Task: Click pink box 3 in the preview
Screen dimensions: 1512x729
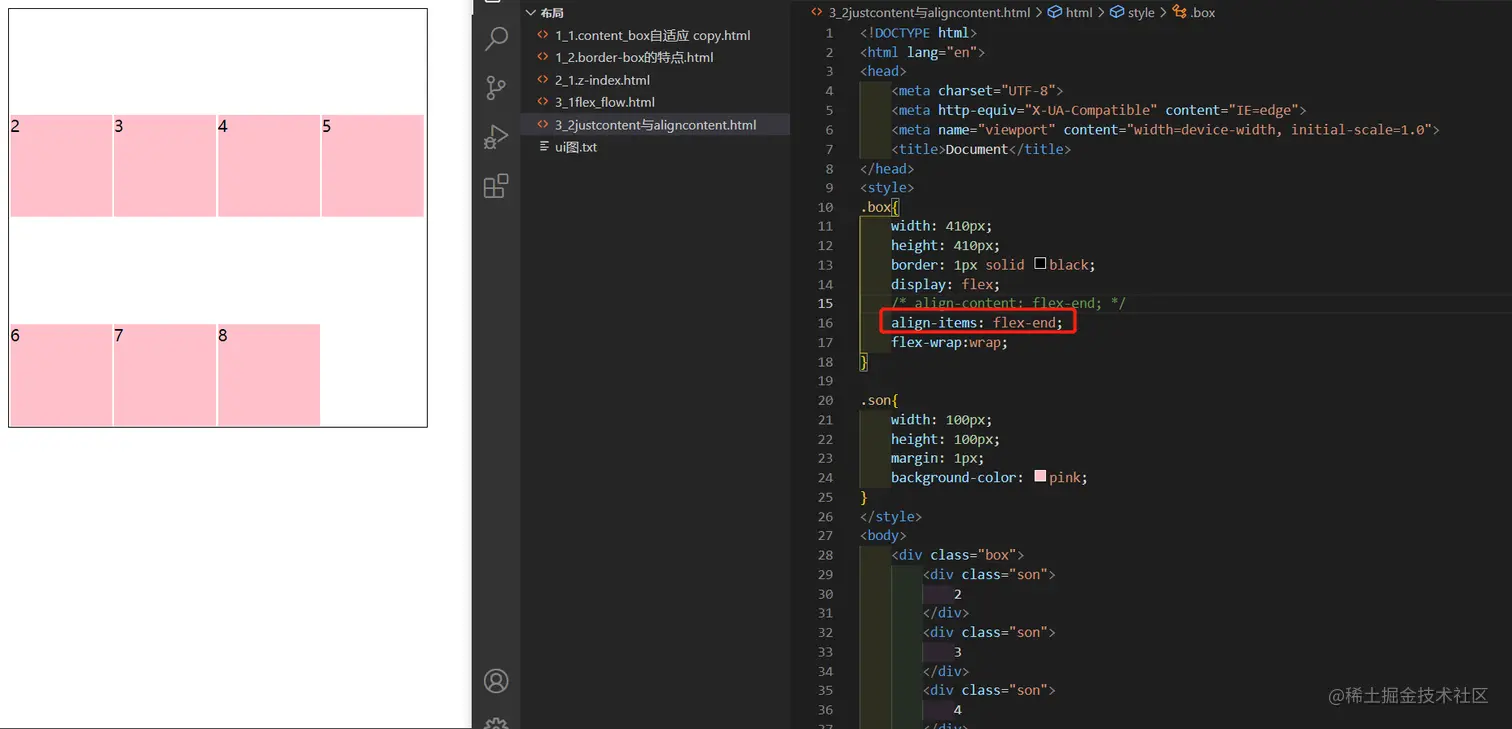Action: pyautogui.click(x=165, y=166)
